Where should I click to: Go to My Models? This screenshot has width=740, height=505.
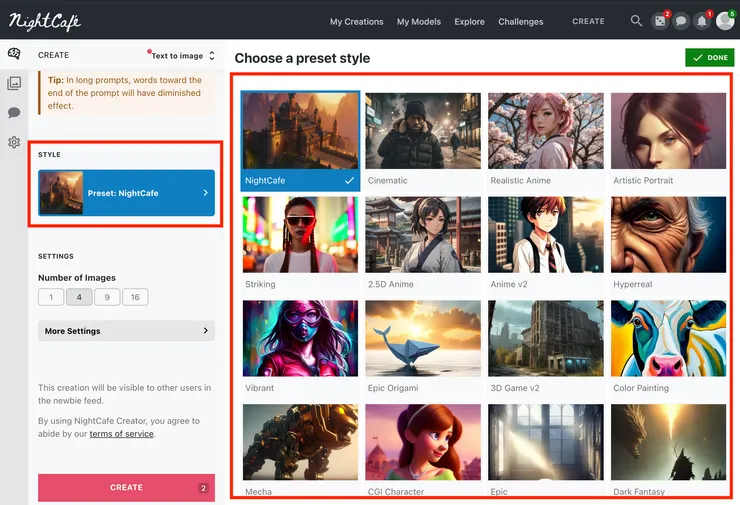(x=419, y=22)
